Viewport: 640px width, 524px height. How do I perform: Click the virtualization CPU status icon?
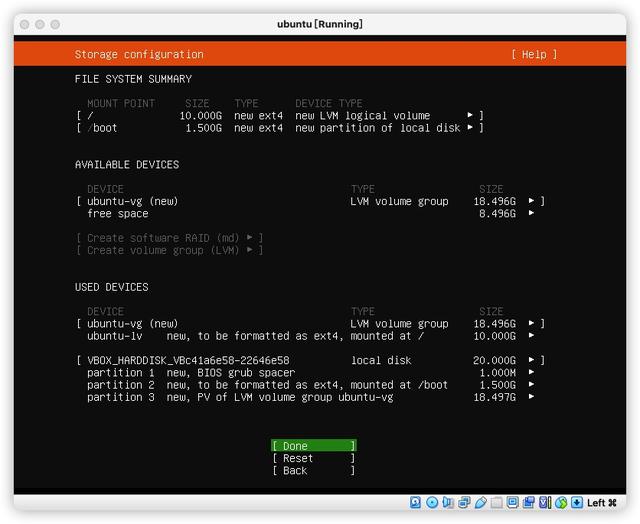545,502
